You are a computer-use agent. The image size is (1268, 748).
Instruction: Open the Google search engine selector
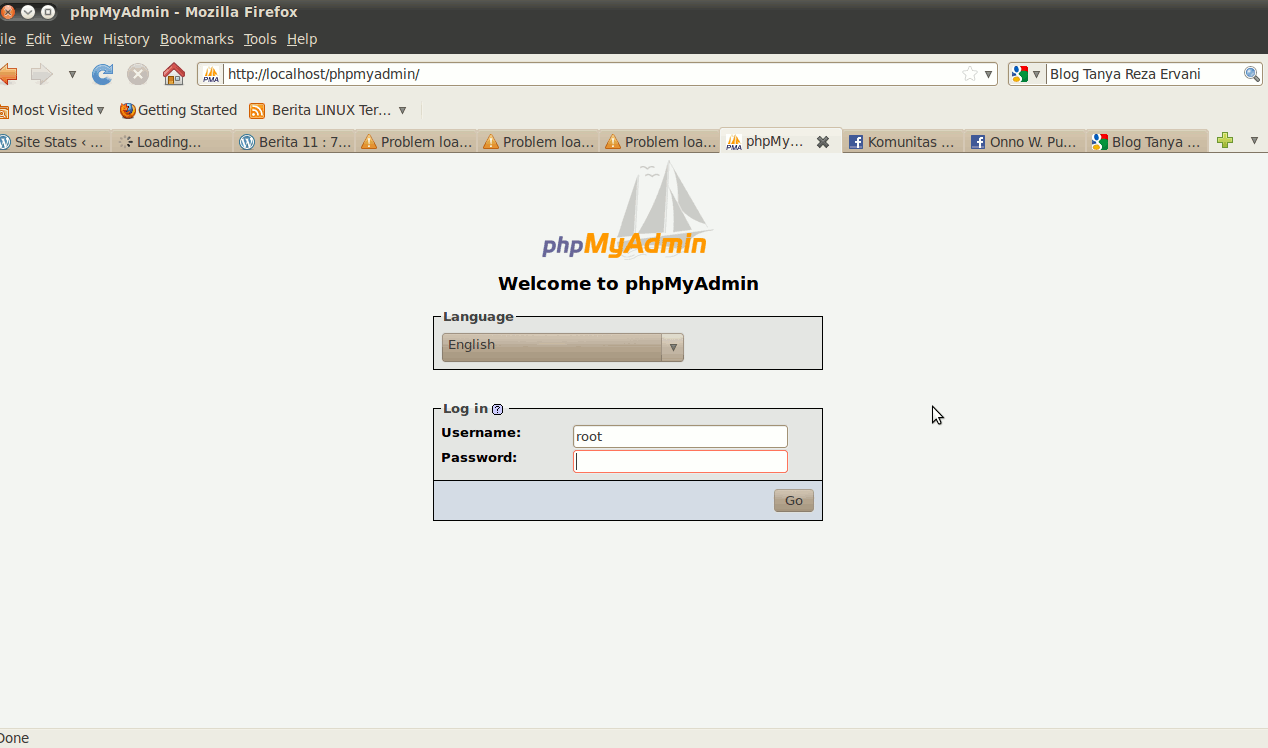pos(1027,74)
